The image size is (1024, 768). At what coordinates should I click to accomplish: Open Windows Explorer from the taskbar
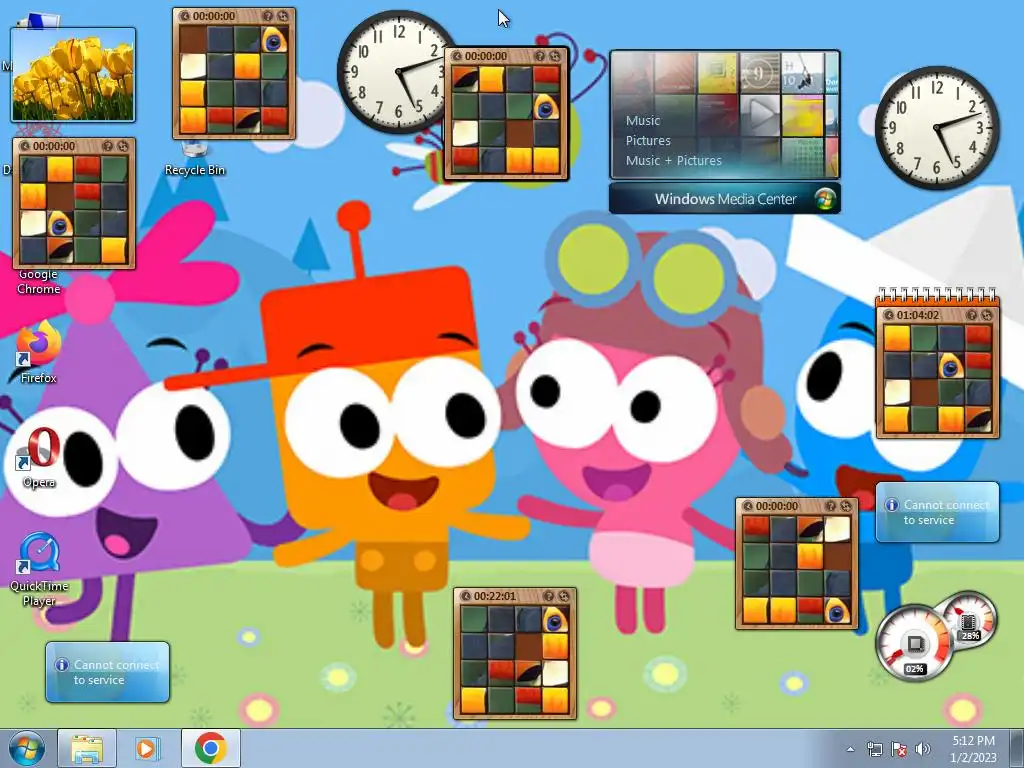87,749
